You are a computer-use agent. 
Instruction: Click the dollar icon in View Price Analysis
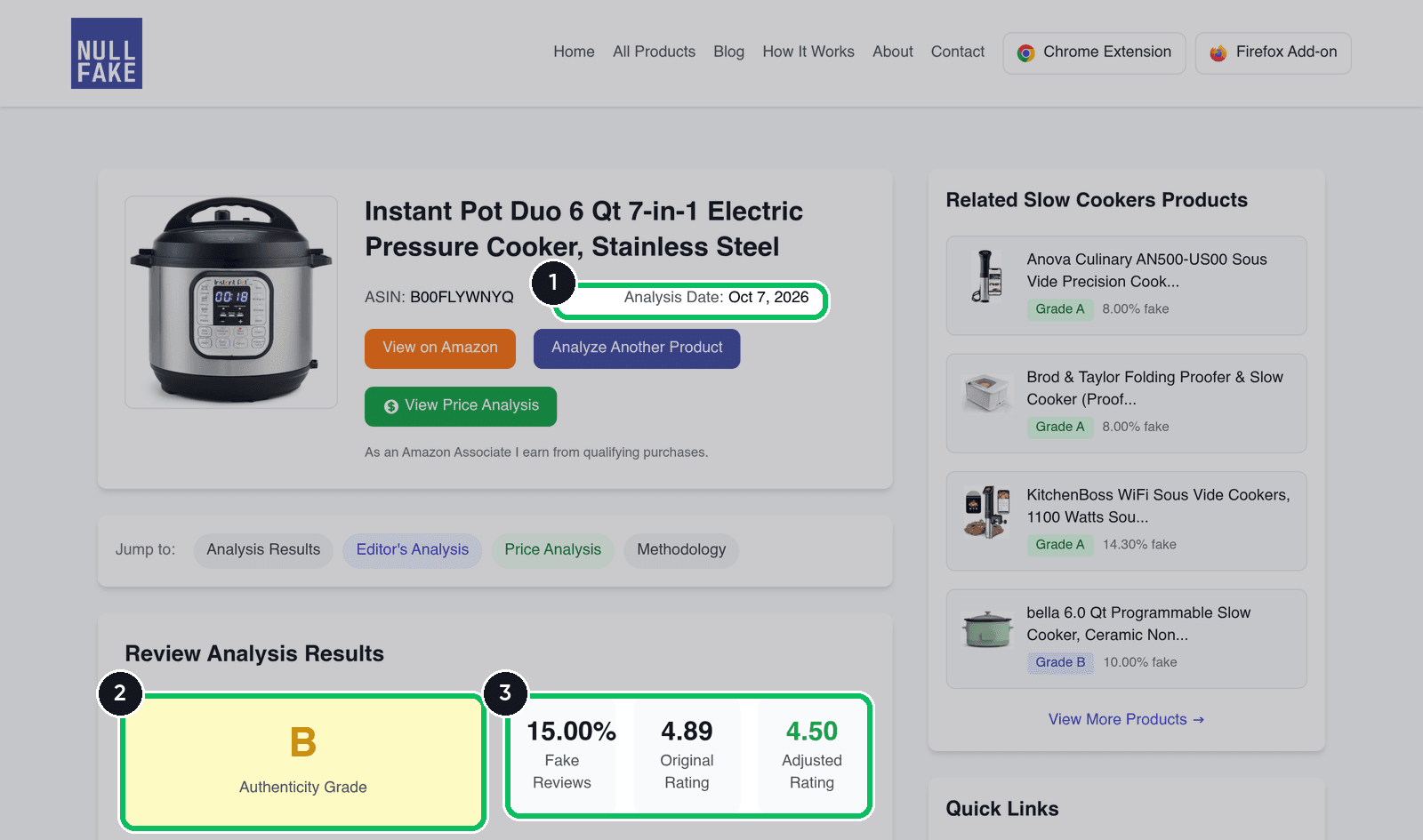[x=390, y=406]
